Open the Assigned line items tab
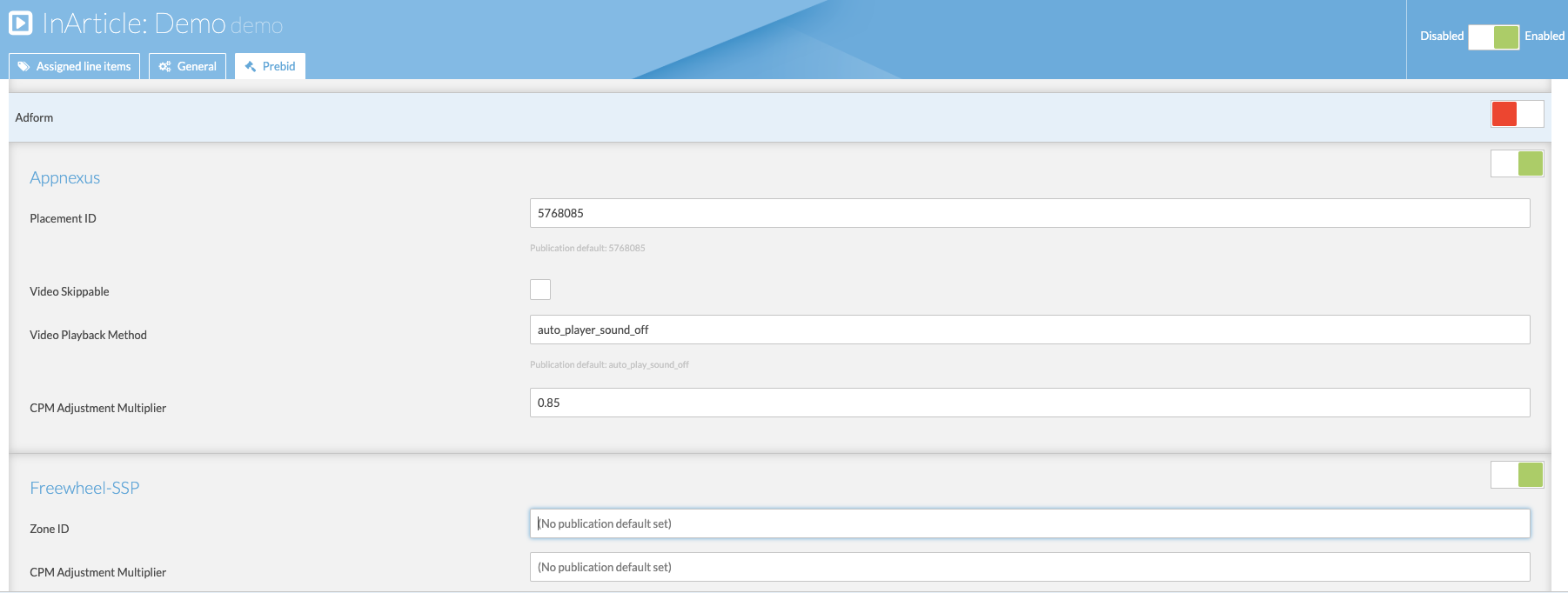The image size is (1568, 593). point(74,66)
